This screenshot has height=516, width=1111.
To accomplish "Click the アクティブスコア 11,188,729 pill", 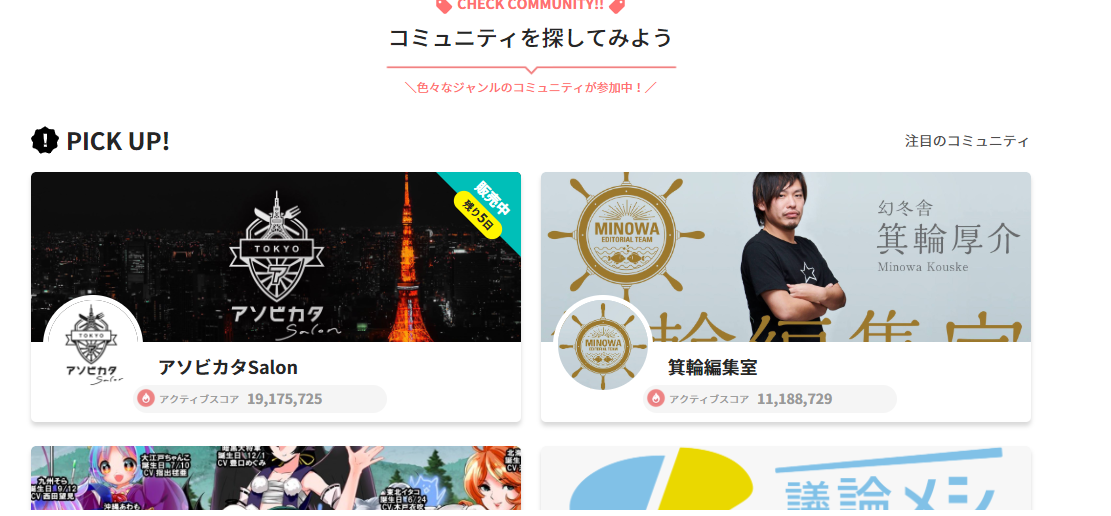I will (770, 398).
